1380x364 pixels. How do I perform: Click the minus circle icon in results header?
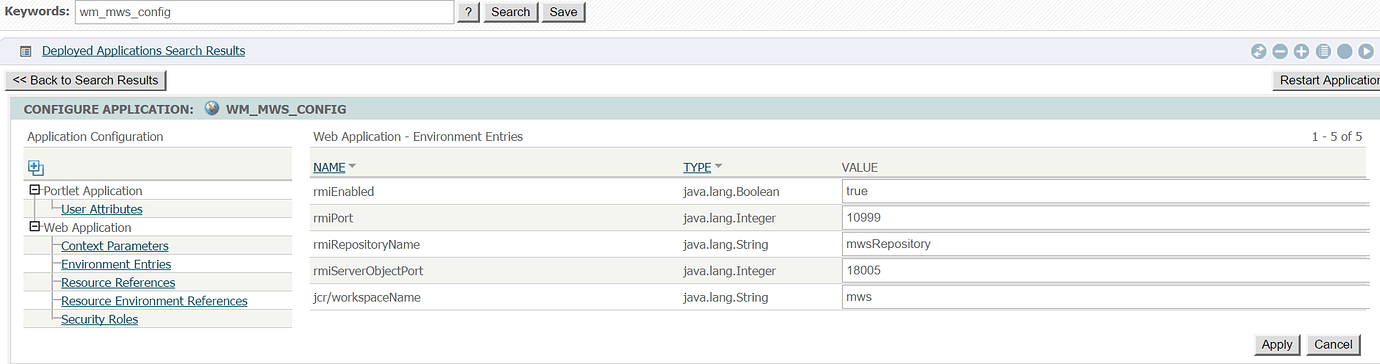1280,51
